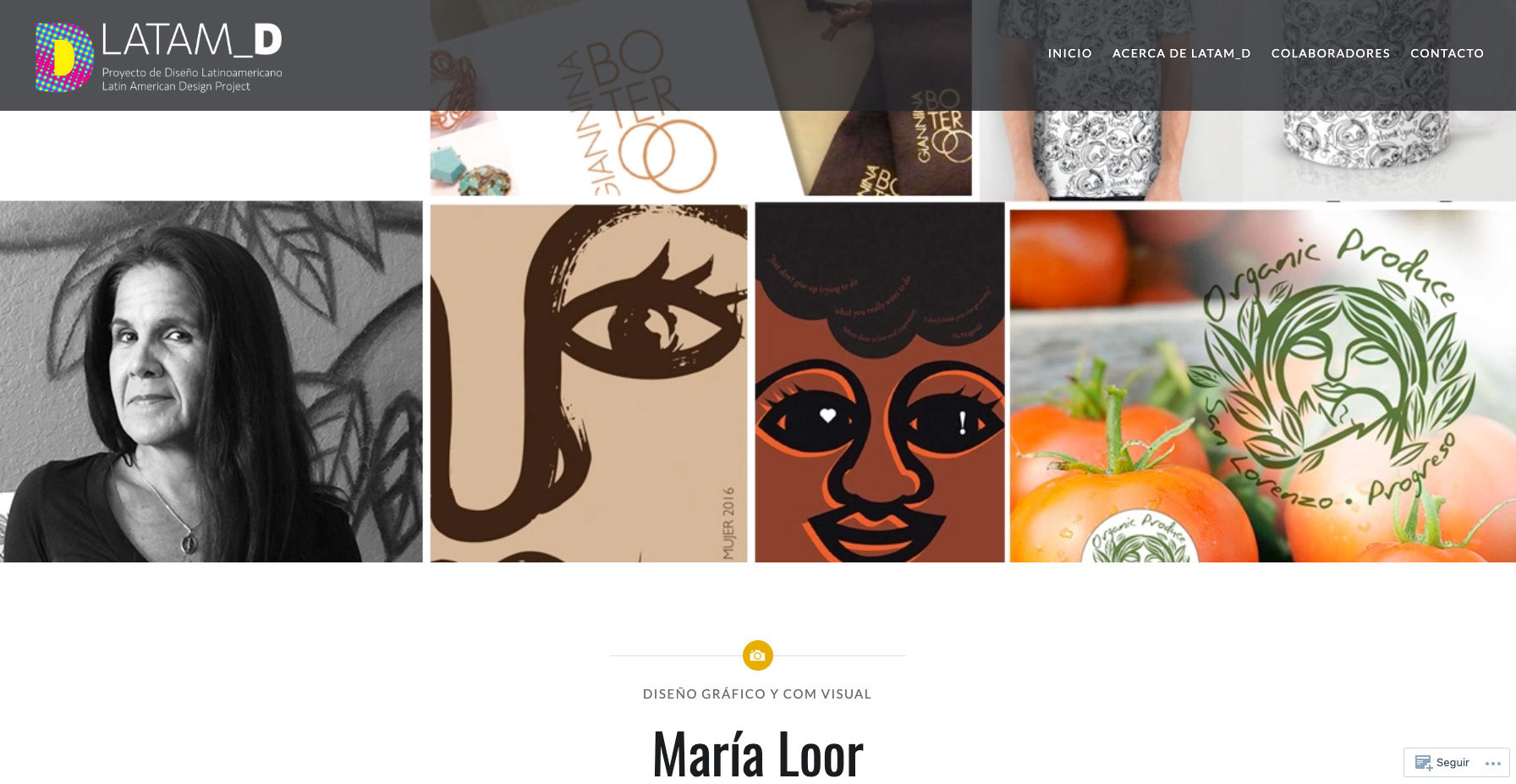Click the María Loor post title
This screenshot has height=784, width=1516.
click(x=757, y=754)
